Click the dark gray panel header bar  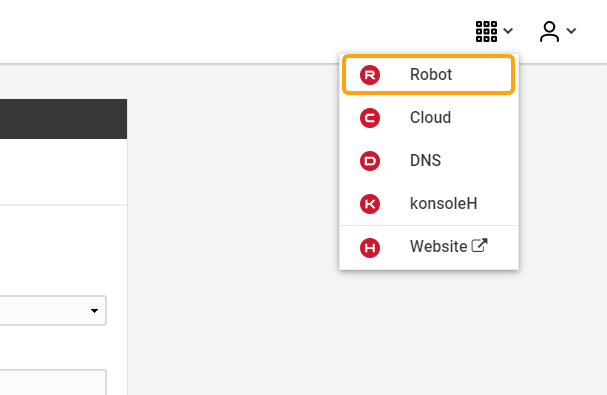point(63,119)
